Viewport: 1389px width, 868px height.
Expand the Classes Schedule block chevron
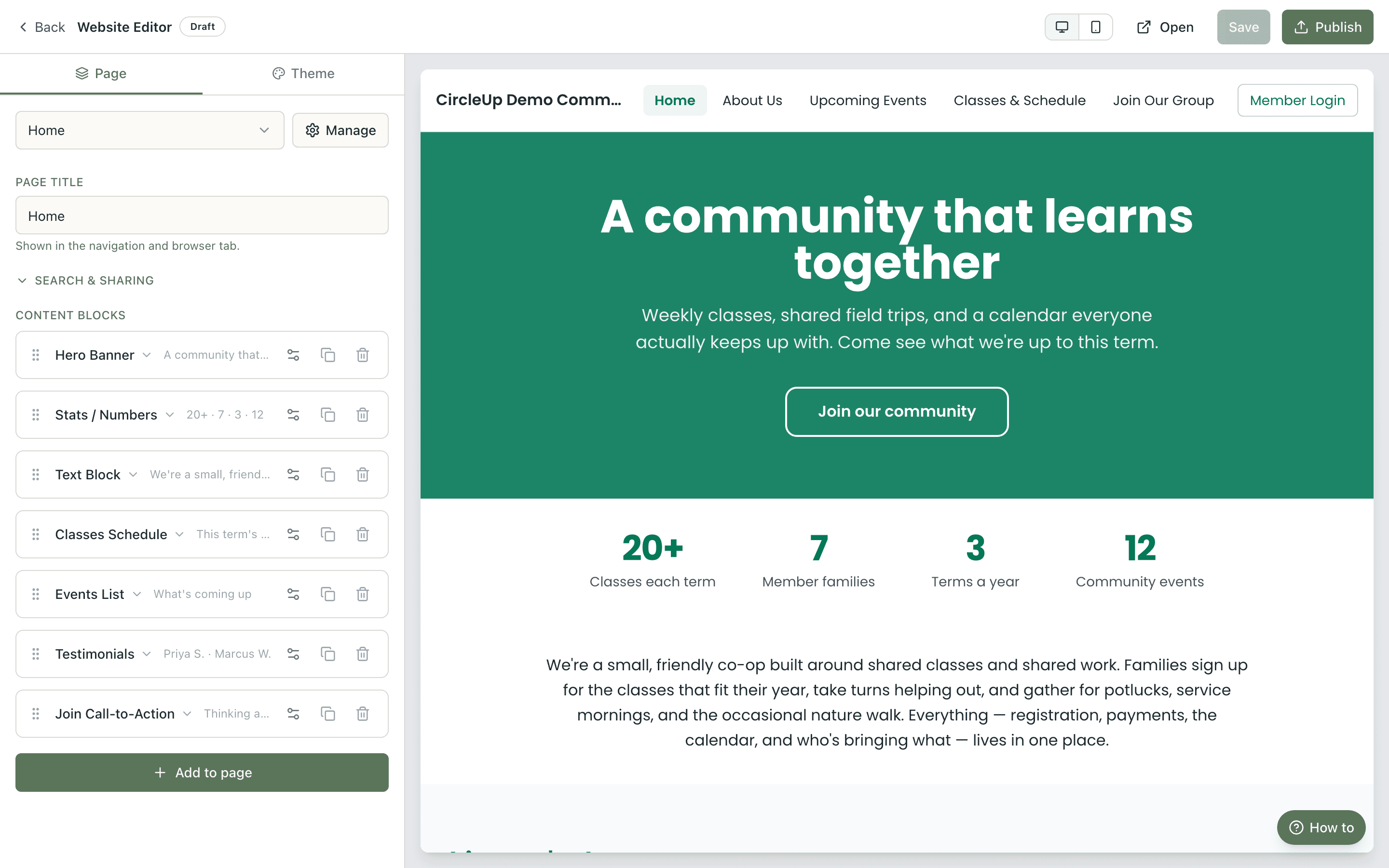(179, 534)
